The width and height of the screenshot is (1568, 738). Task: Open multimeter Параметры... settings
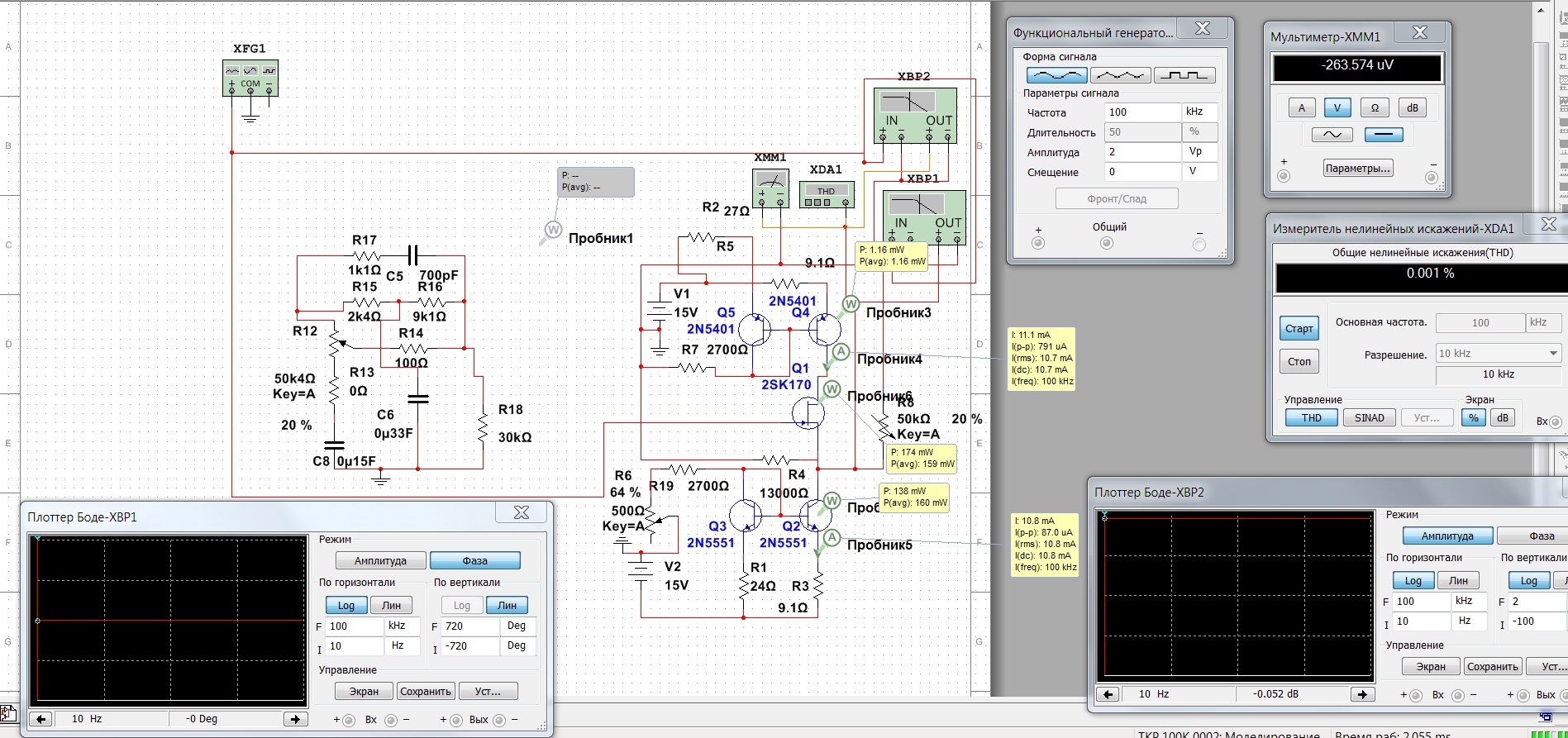pos(1358,168)
